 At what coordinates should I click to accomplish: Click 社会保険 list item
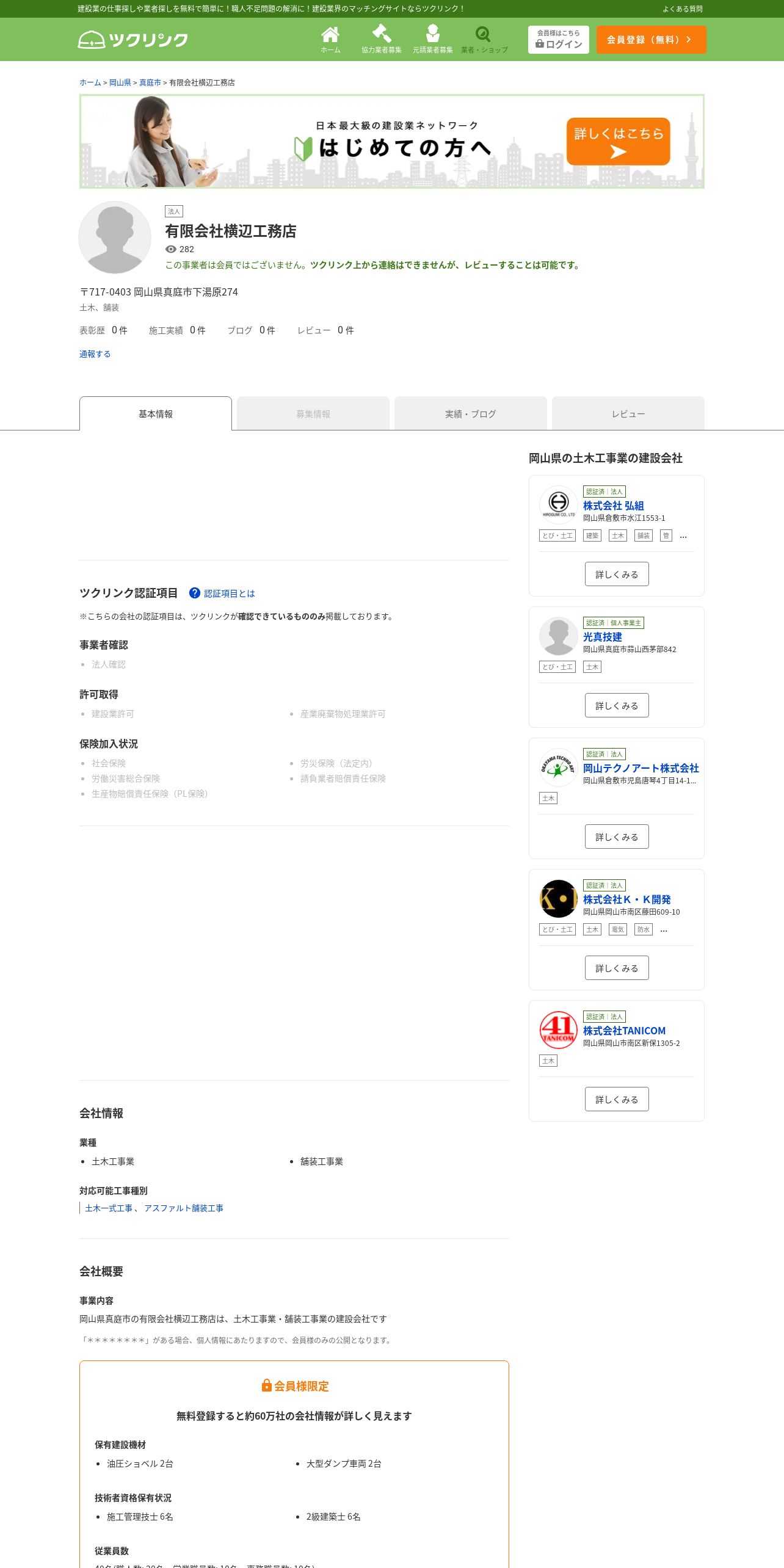pos(109,763)
